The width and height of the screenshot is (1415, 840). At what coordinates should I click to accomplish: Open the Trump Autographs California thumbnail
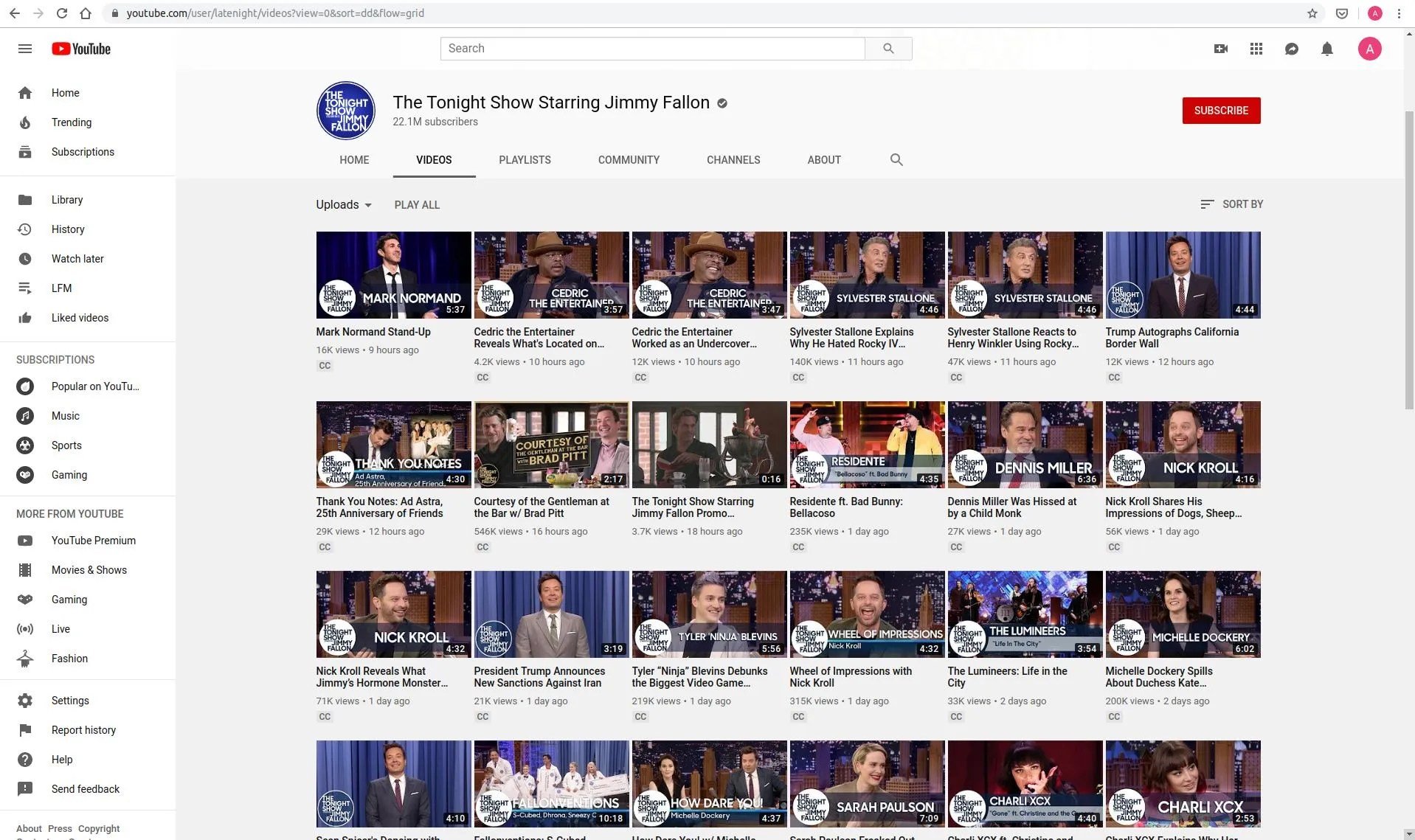1183,275
